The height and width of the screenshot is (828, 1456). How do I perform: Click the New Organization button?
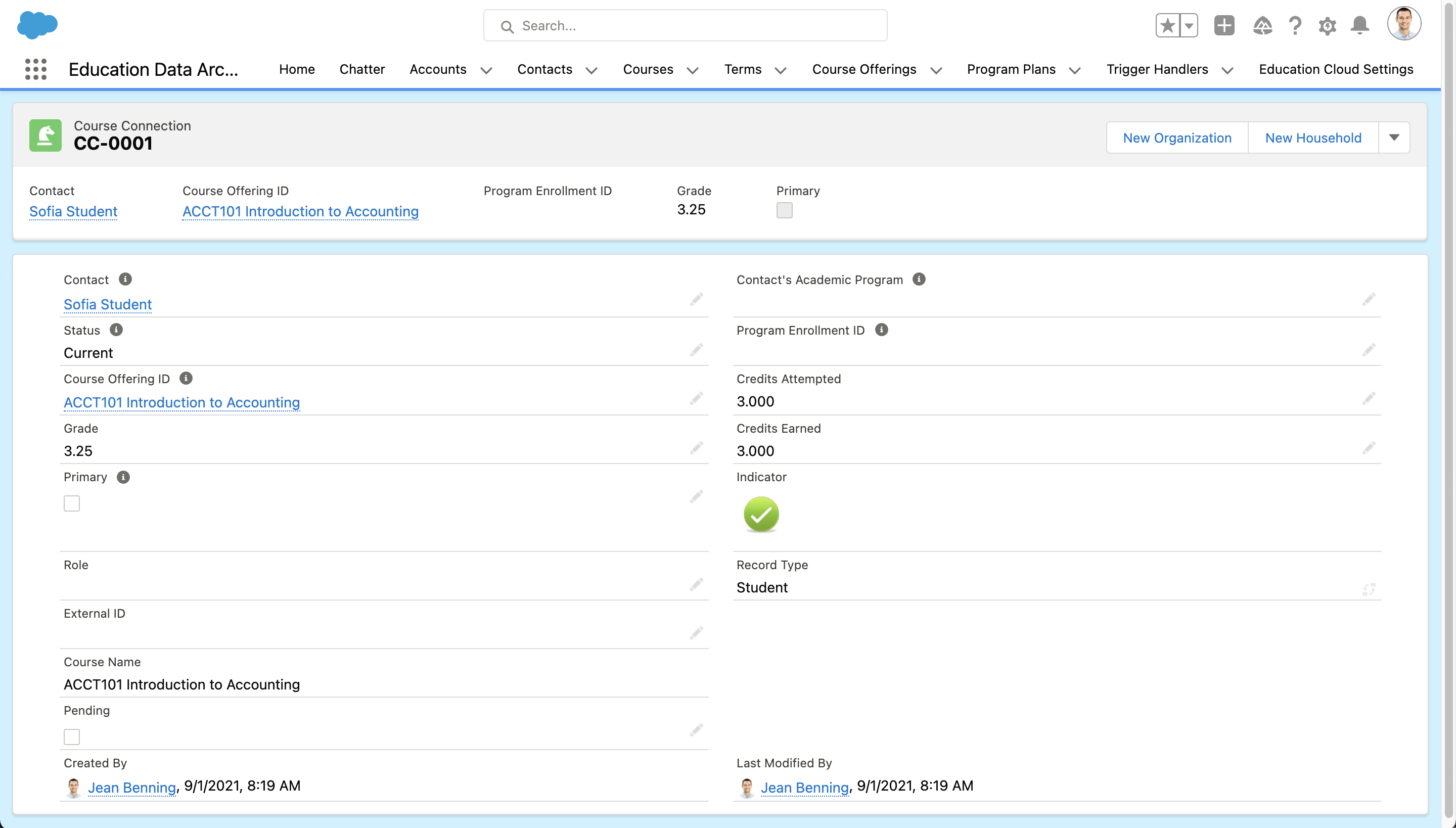tap(1177, 137)
